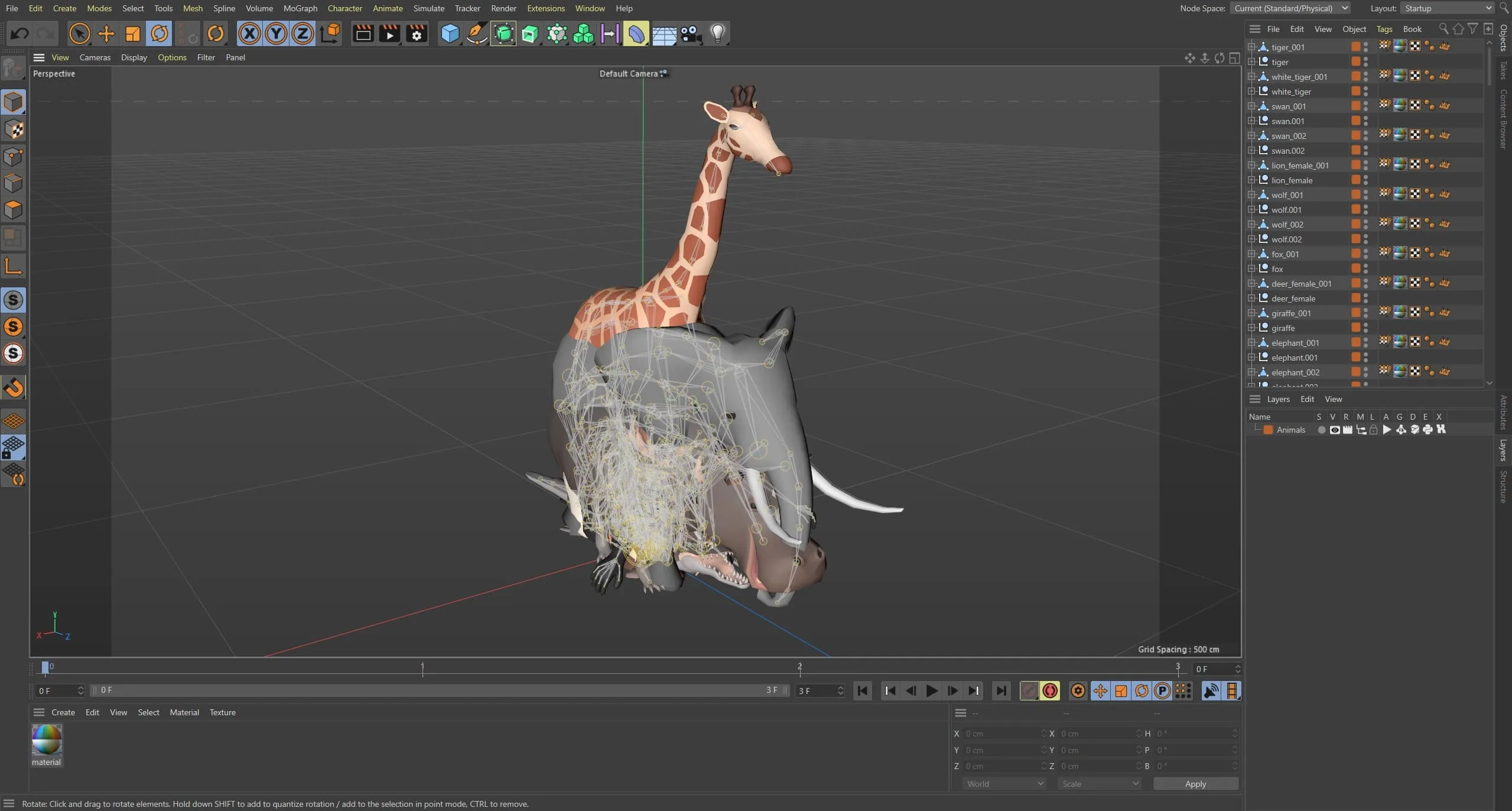The image size is (1512, 811).
Task: Toggle the Y axis lock
Action: point(276,33)
